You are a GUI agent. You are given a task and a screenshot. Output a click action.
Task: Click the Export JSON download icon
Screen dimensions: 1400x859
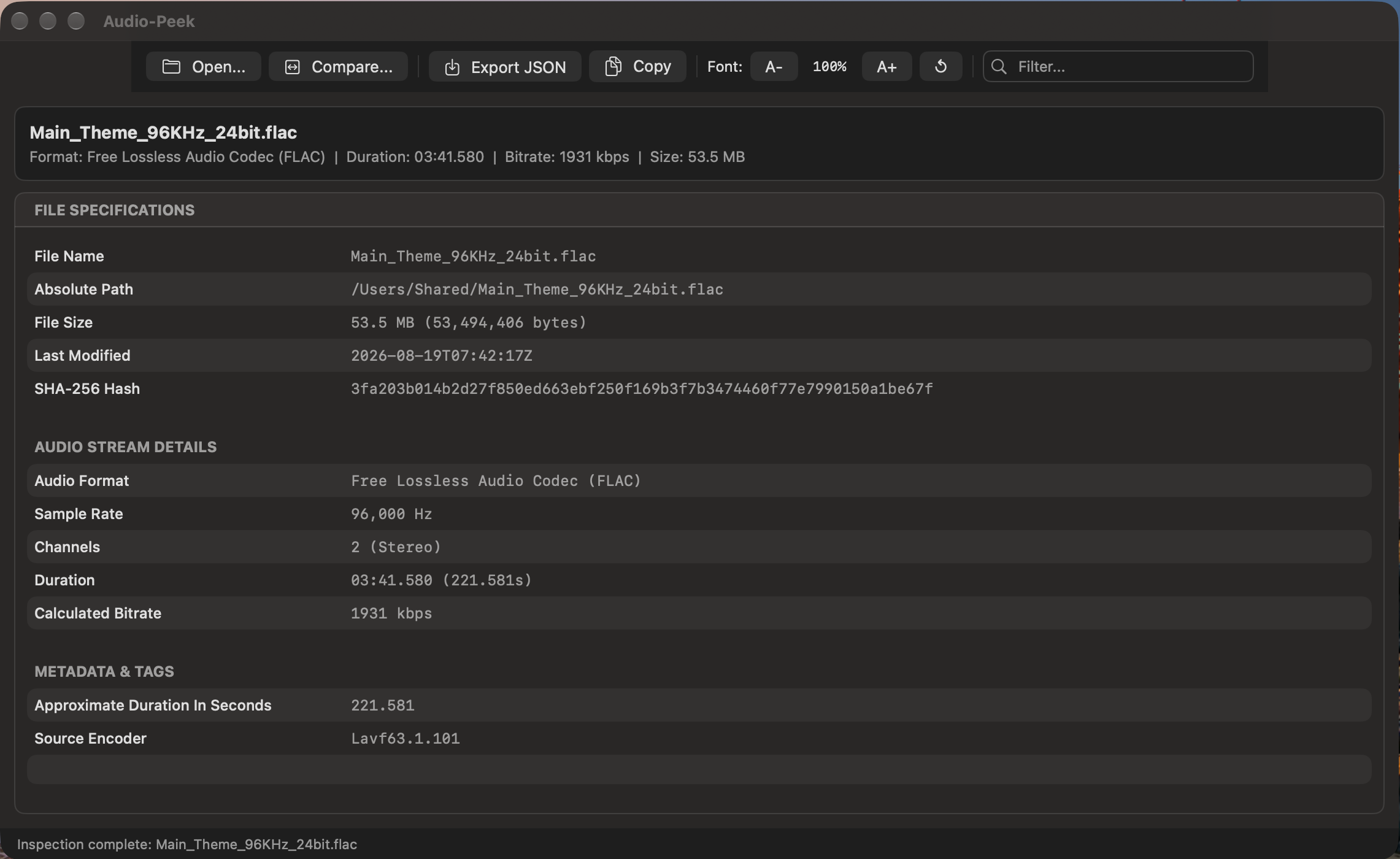452,67
